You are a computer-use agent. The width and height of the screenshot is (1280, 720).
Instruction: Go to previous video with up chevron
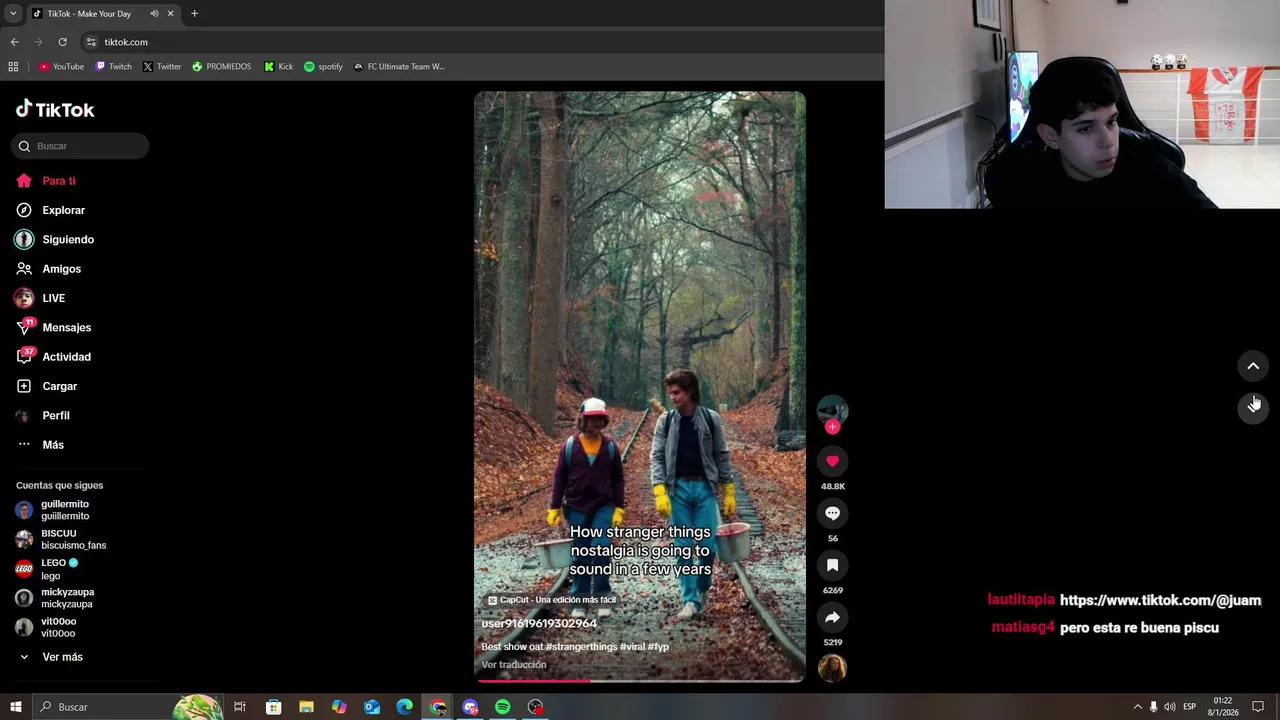pos(1253,366)
